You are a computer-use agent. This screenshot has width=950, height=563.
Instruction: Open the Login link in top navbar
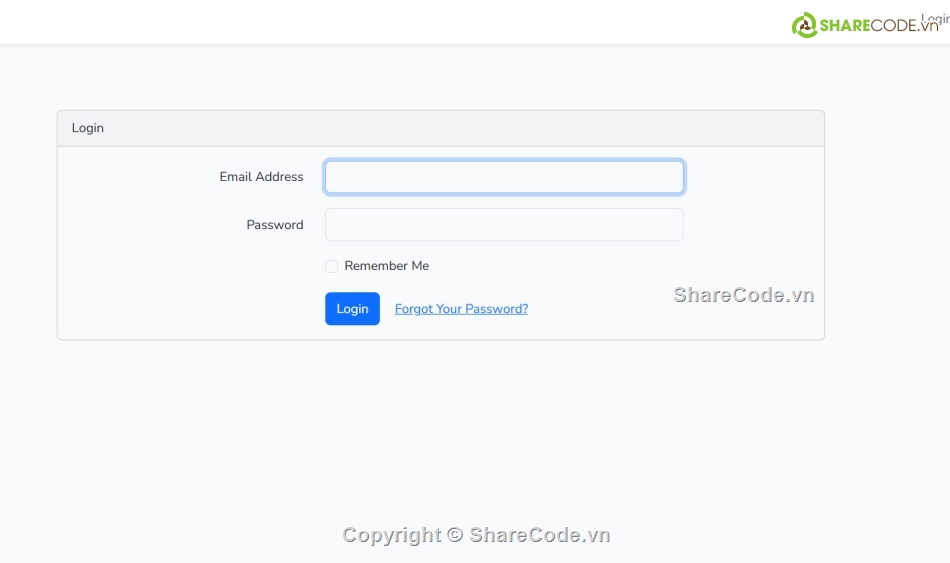click(935, 19)
